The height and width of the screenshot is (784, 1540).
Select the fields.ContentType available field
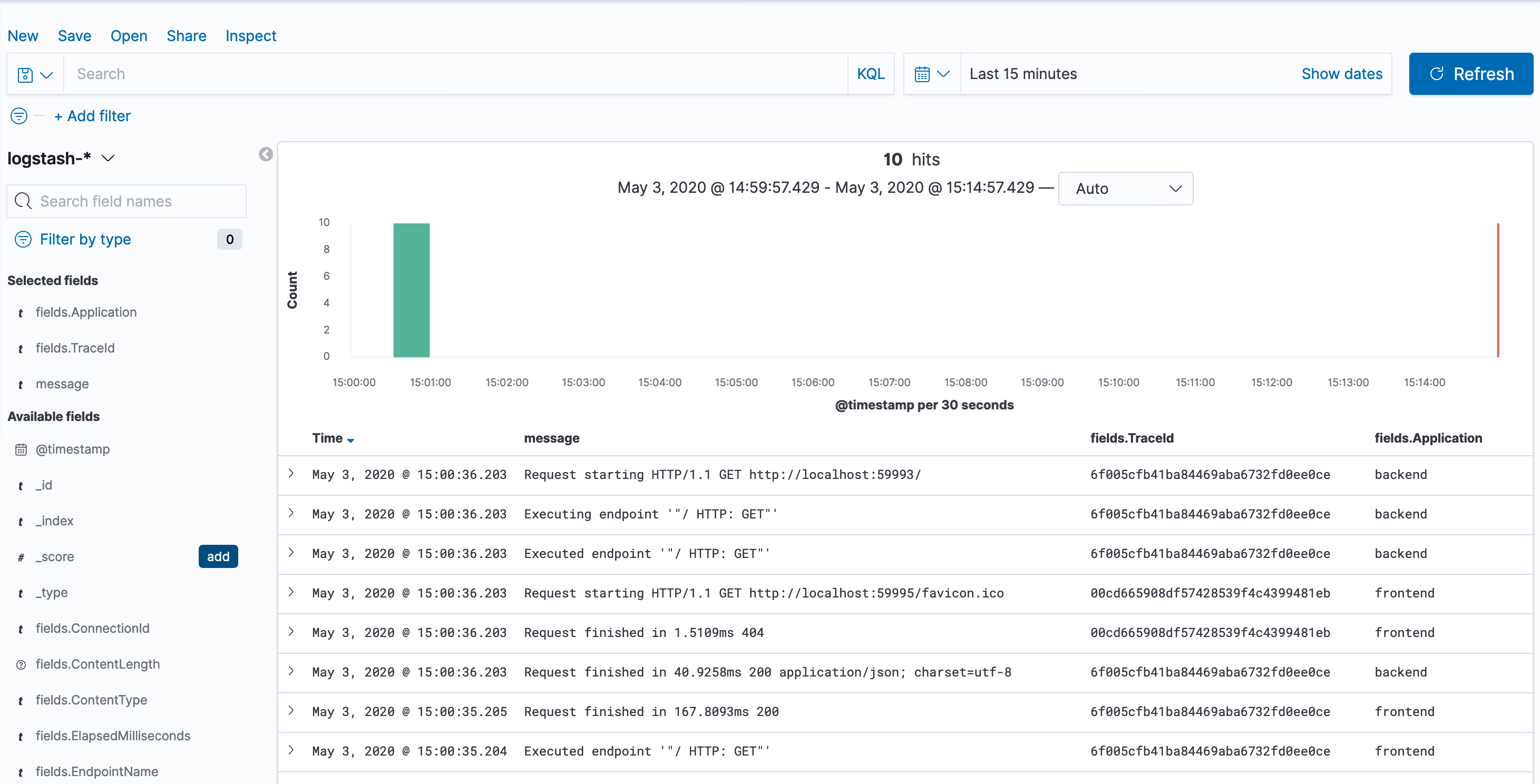pyautogui.click(x=92, y=700)
